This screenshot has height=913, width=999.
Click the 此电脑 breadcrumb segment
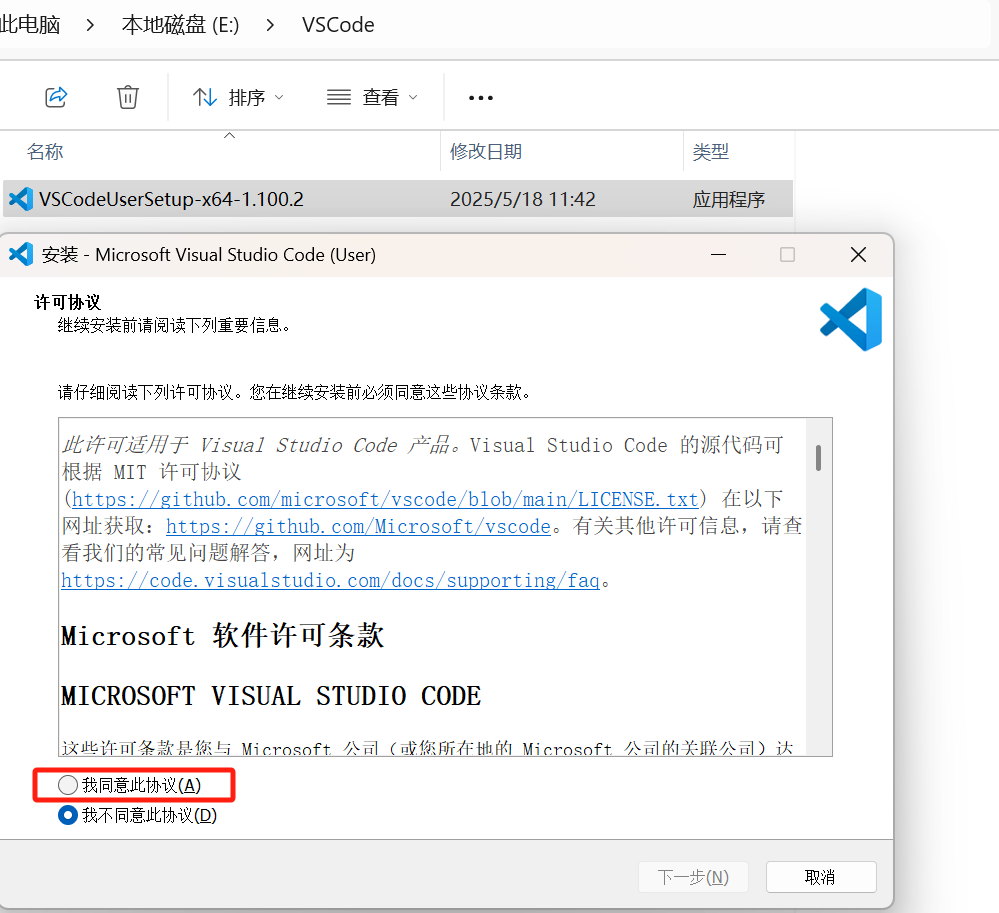pyautogui.click(x=30, y=25)
